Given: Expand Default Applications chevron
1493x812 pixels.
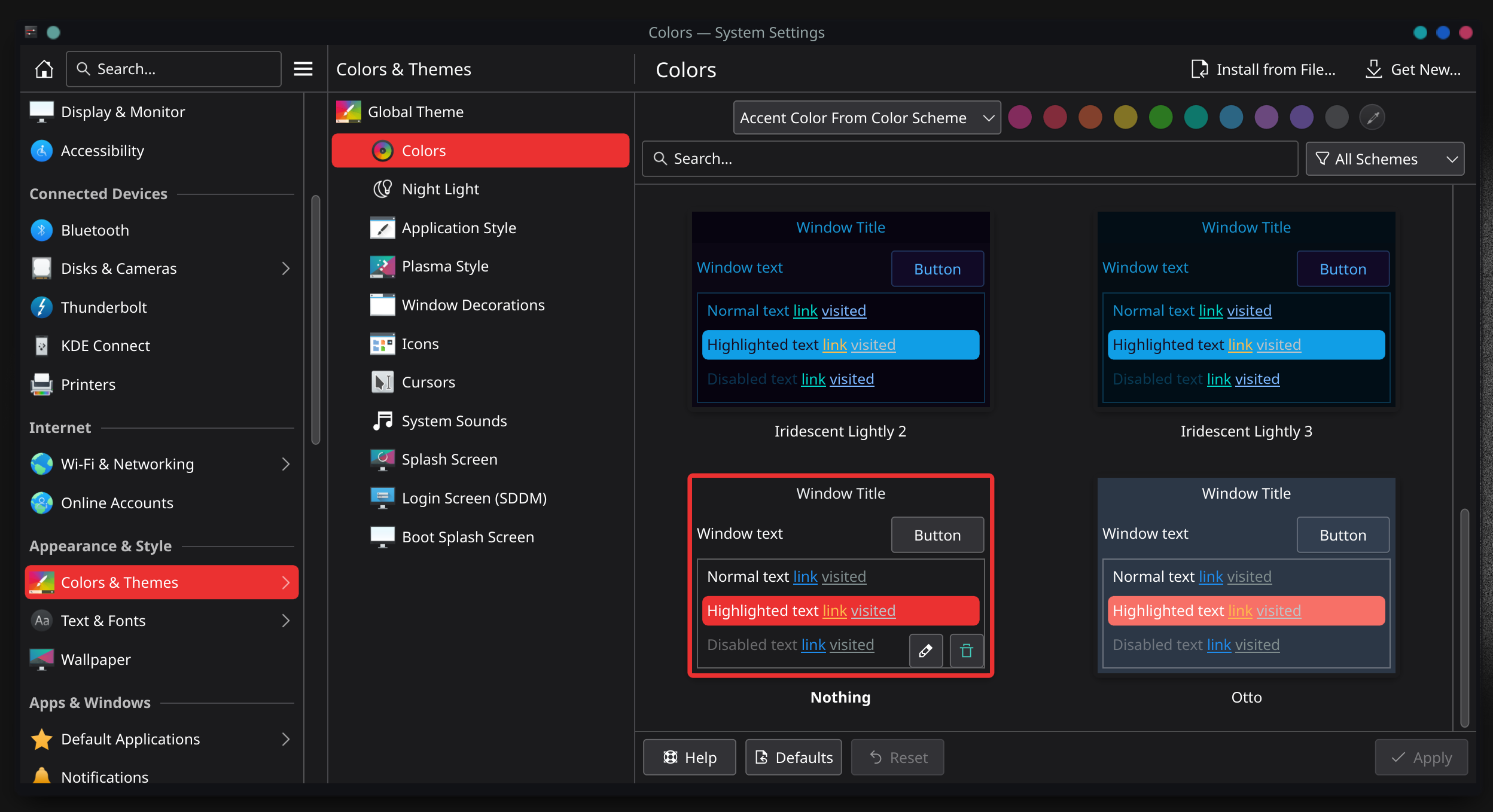Looking at the screenshot, I should (286, 739).
